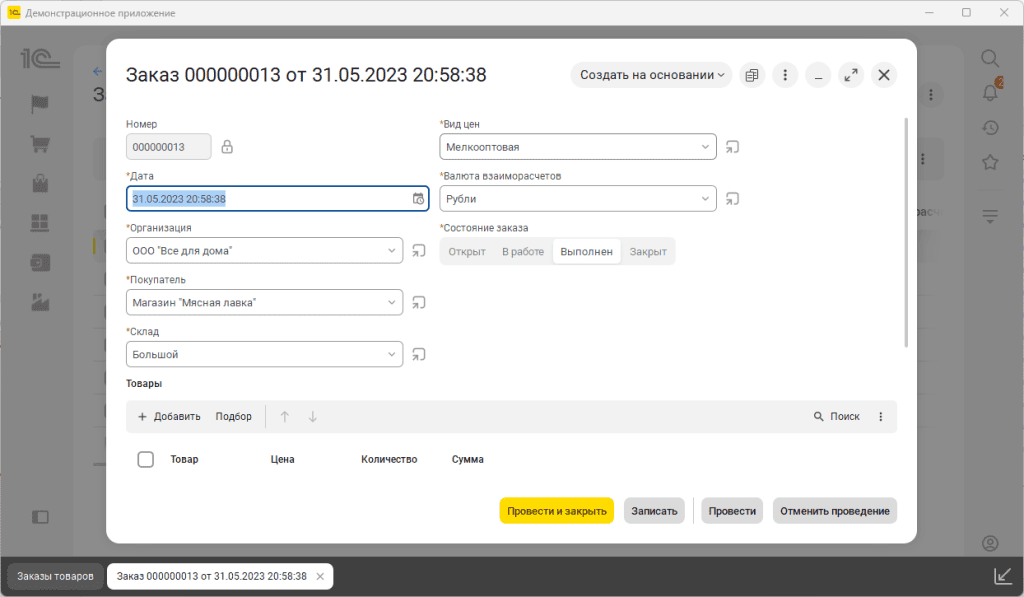1024x597 pixels.
Task: Check the select-all checkbox in the Товары table
Action: (x=146, y=459)
